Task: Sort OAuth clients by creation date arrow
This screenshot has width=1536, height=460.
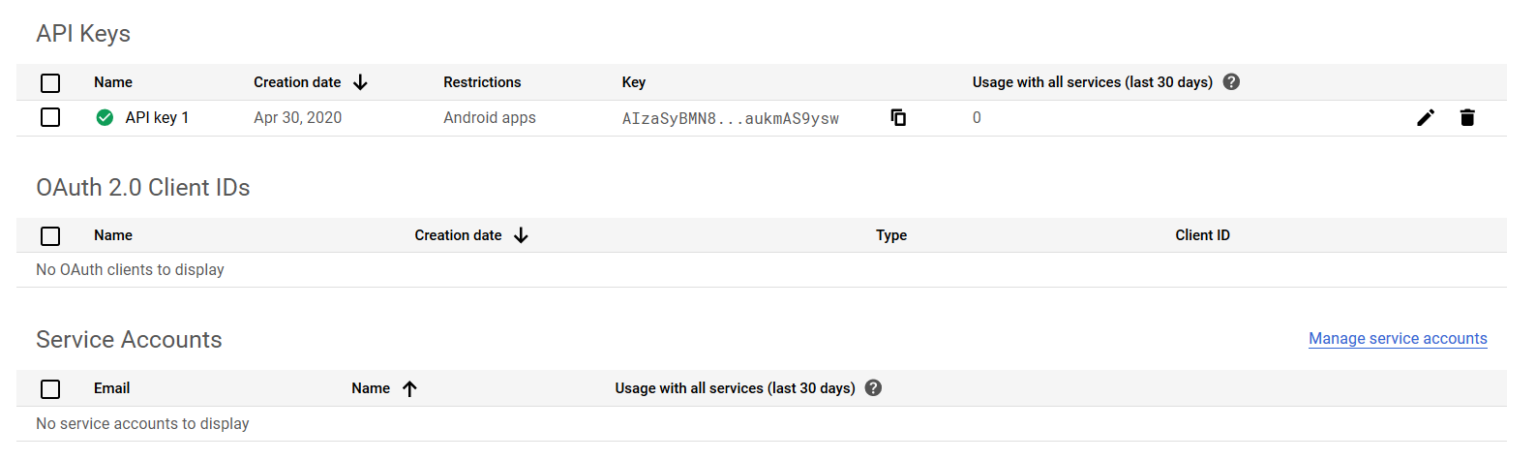Action: point(521,236)
